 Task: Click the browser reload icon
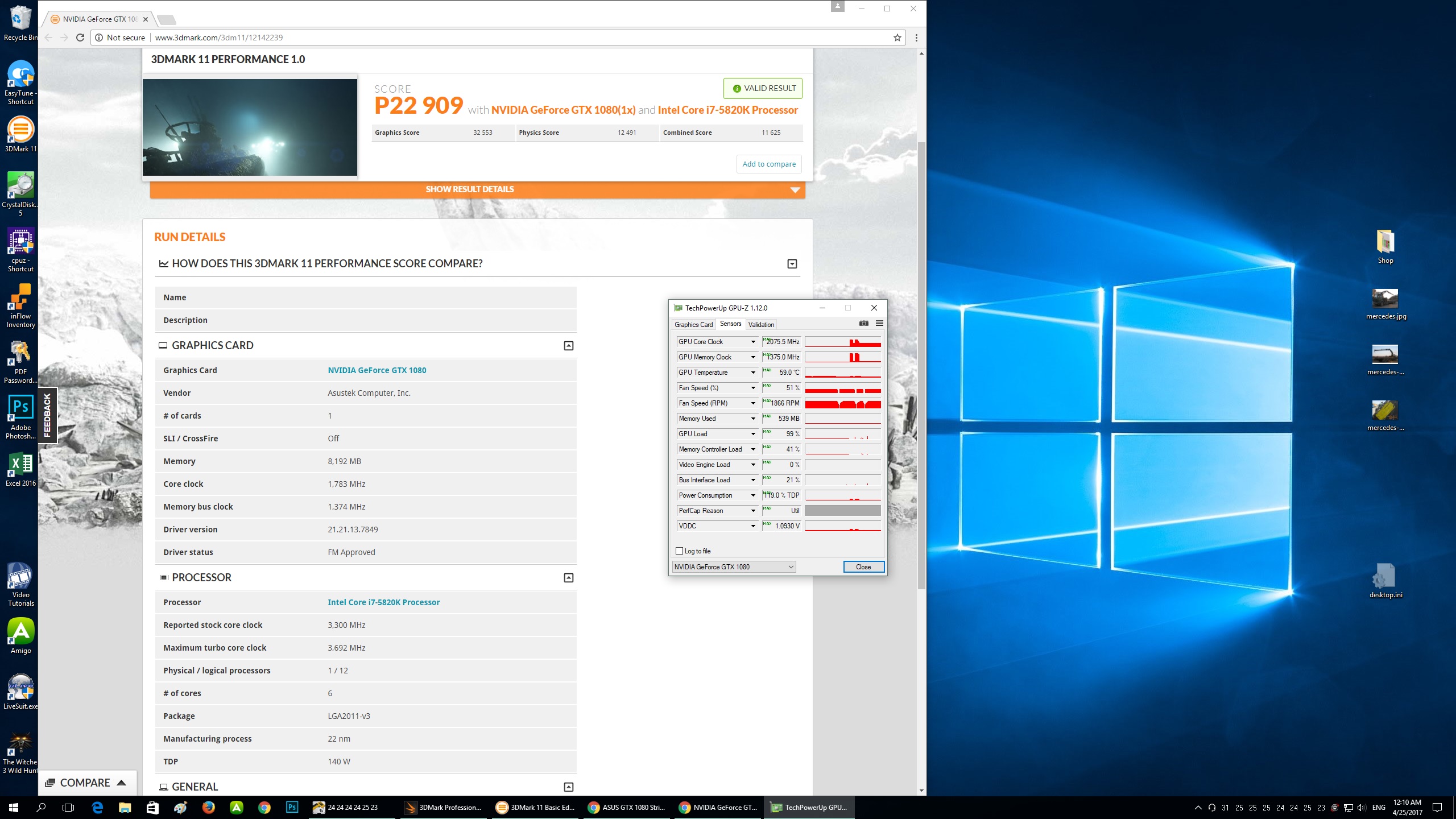click(80, 38)
